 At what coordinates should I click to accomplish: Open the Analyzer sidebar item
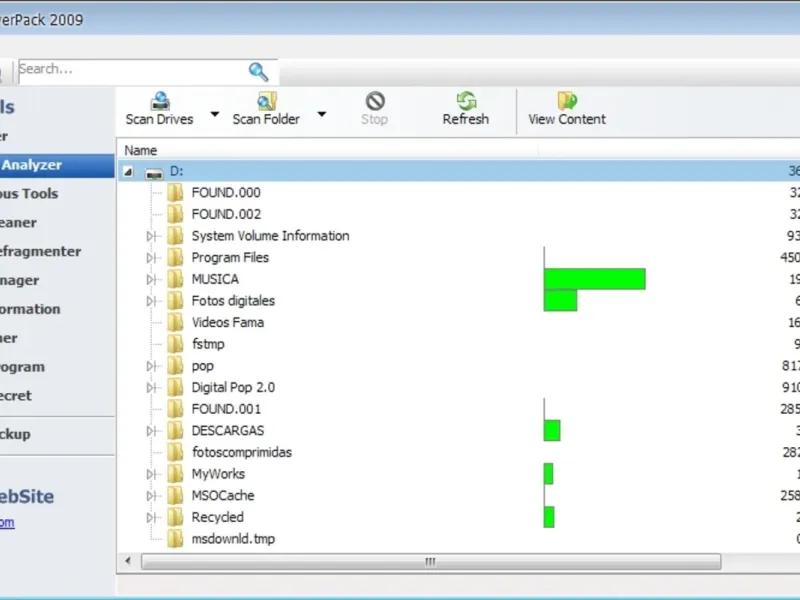tap(57, 165)
